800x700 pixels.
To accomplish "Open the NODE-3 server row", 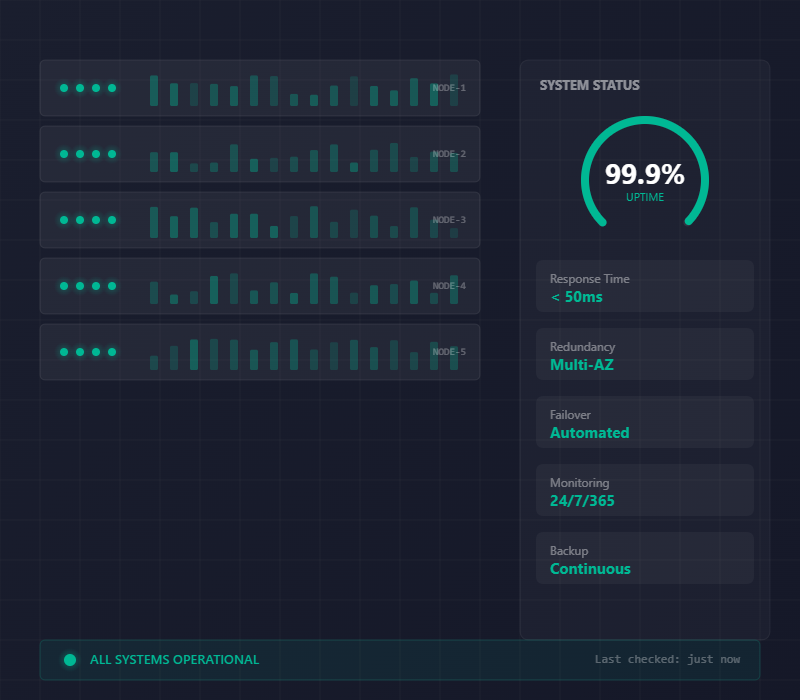I will [x=260, y=220].
